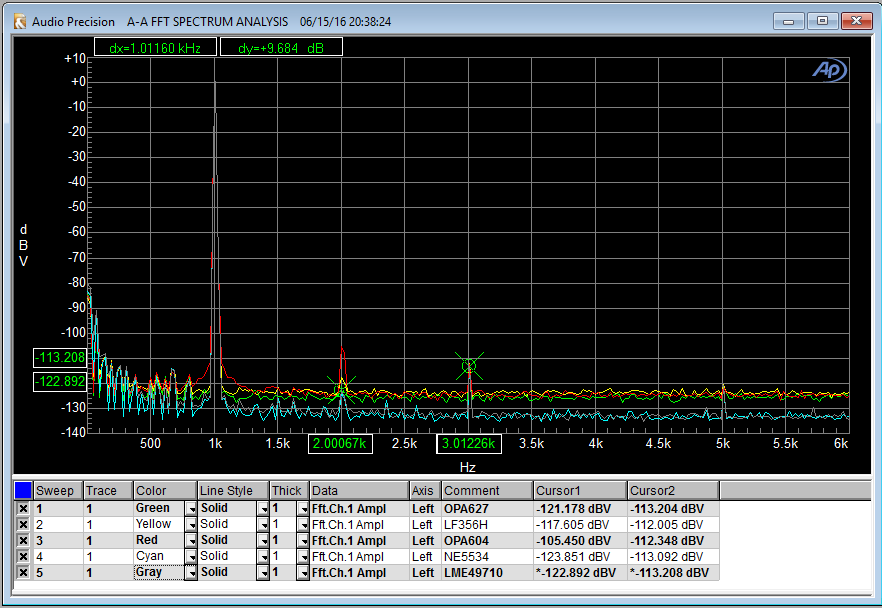Click the Axis column header

(x=425, y=490)
